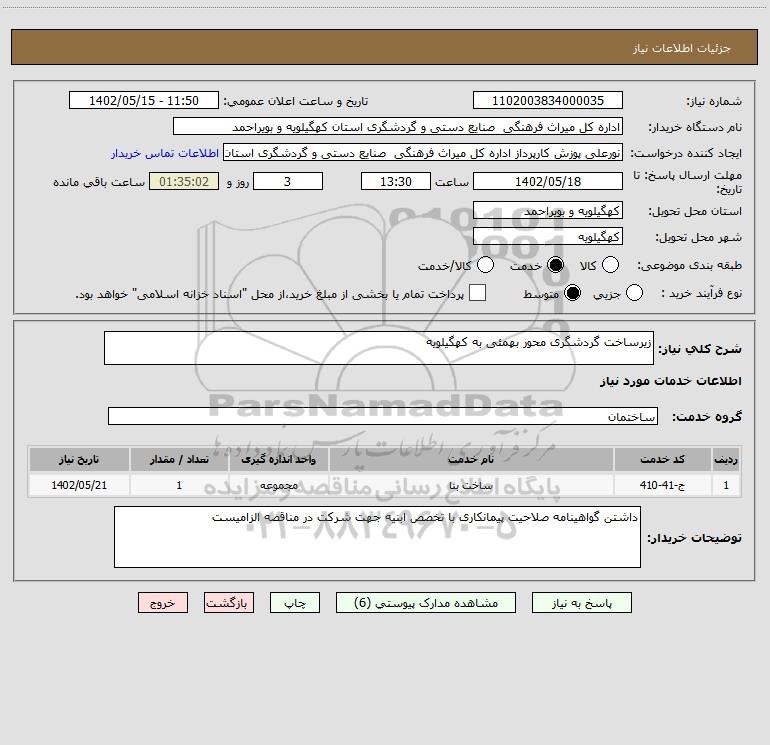Click the گروه خدمت field ساختمان
This screenshot has height=745, width=770.
coord(383,416)
